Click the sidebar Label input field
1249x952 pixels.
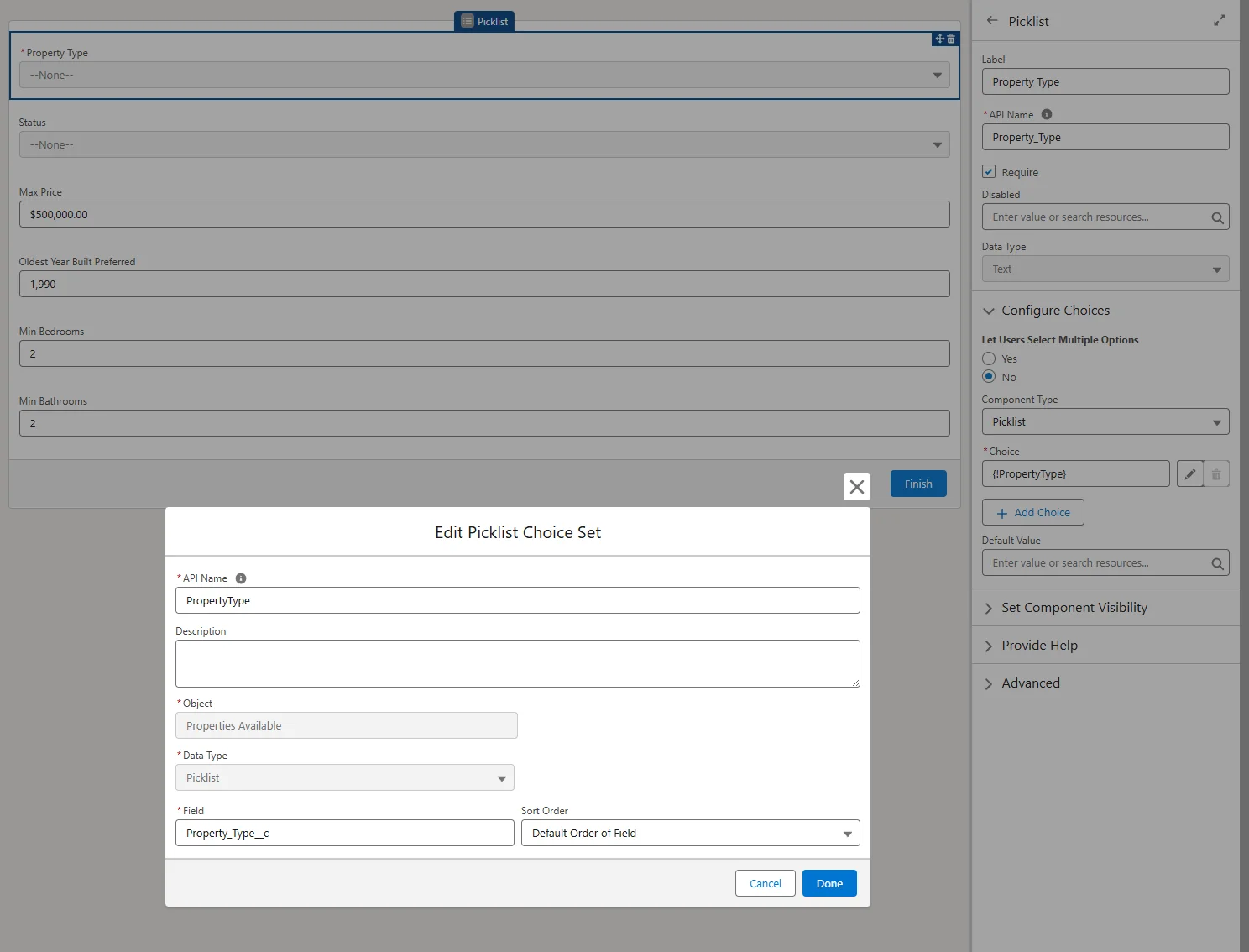1105,81
